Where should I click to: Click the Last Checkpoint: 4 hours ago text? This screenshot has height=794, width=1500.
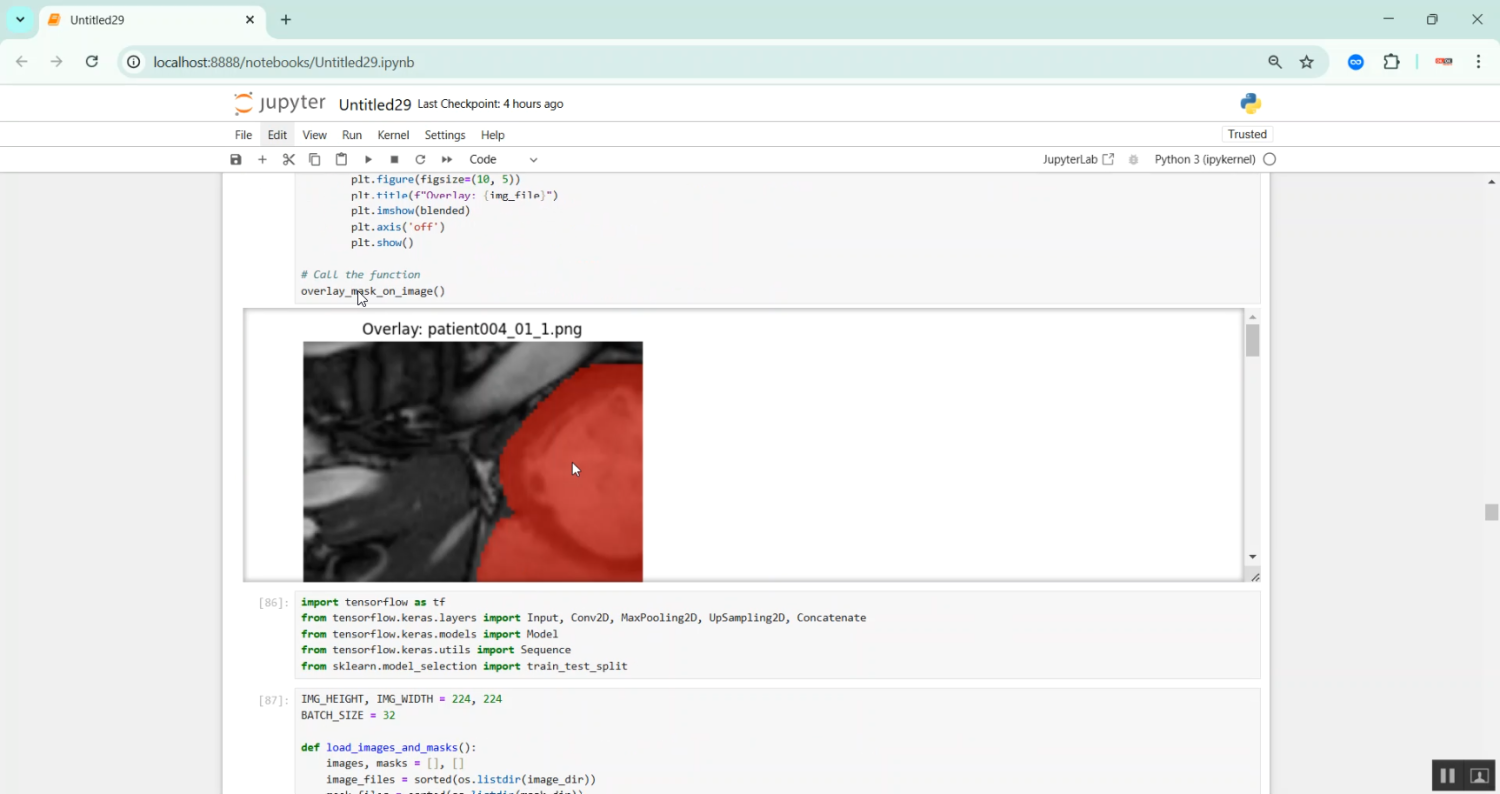490,104
